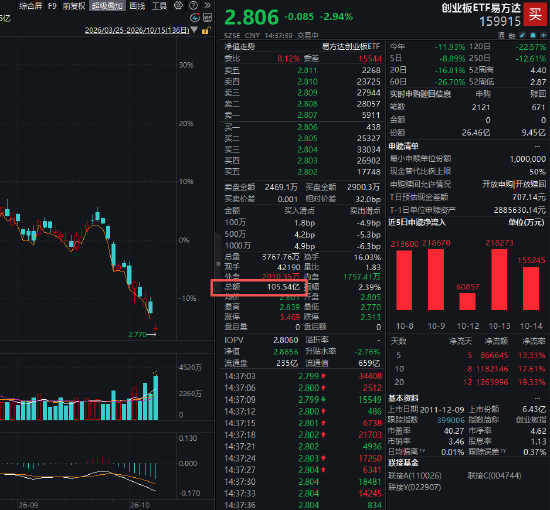Click the 买五 price 2.802
This screenshot has height=510, width=550.
[307, 172]
